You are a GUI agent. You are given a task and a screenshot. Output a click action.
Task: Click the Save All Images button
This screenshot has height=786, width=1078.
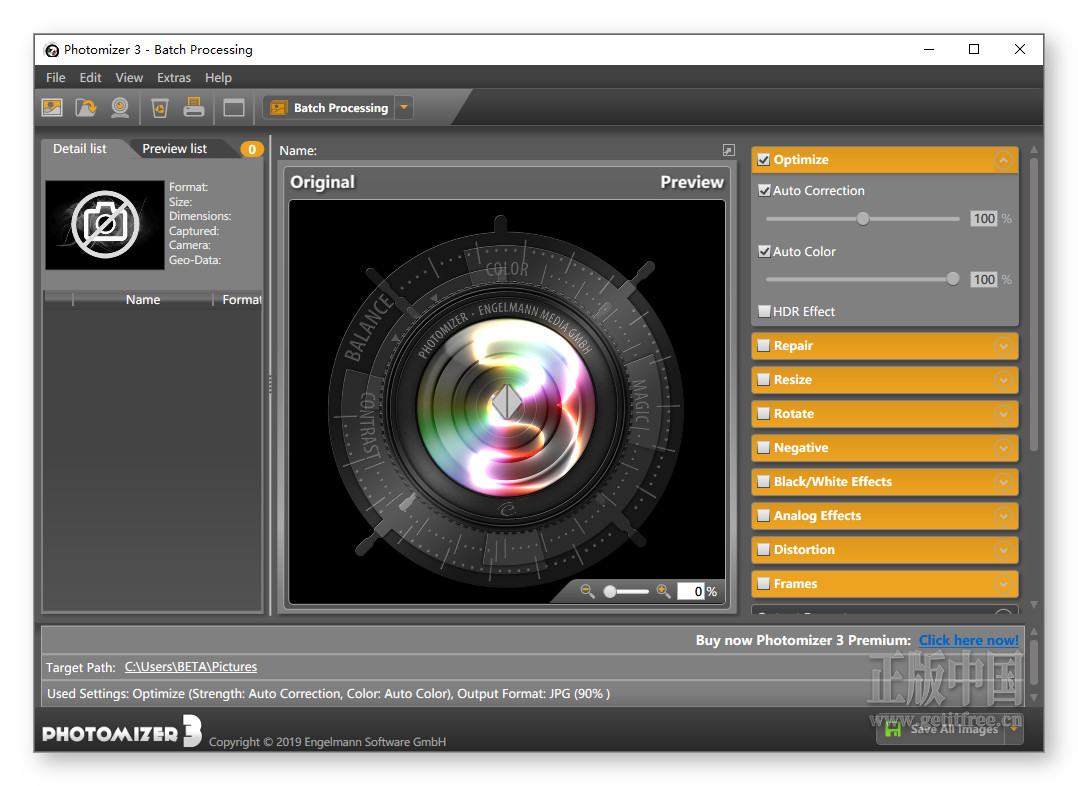[x=942, y=729]
